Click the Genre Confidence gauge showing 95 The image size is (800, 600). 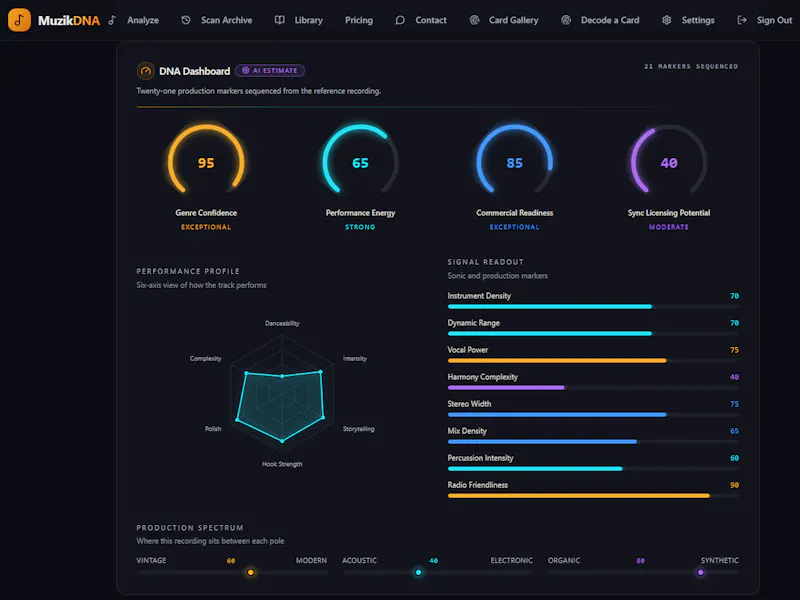(206, 161)
